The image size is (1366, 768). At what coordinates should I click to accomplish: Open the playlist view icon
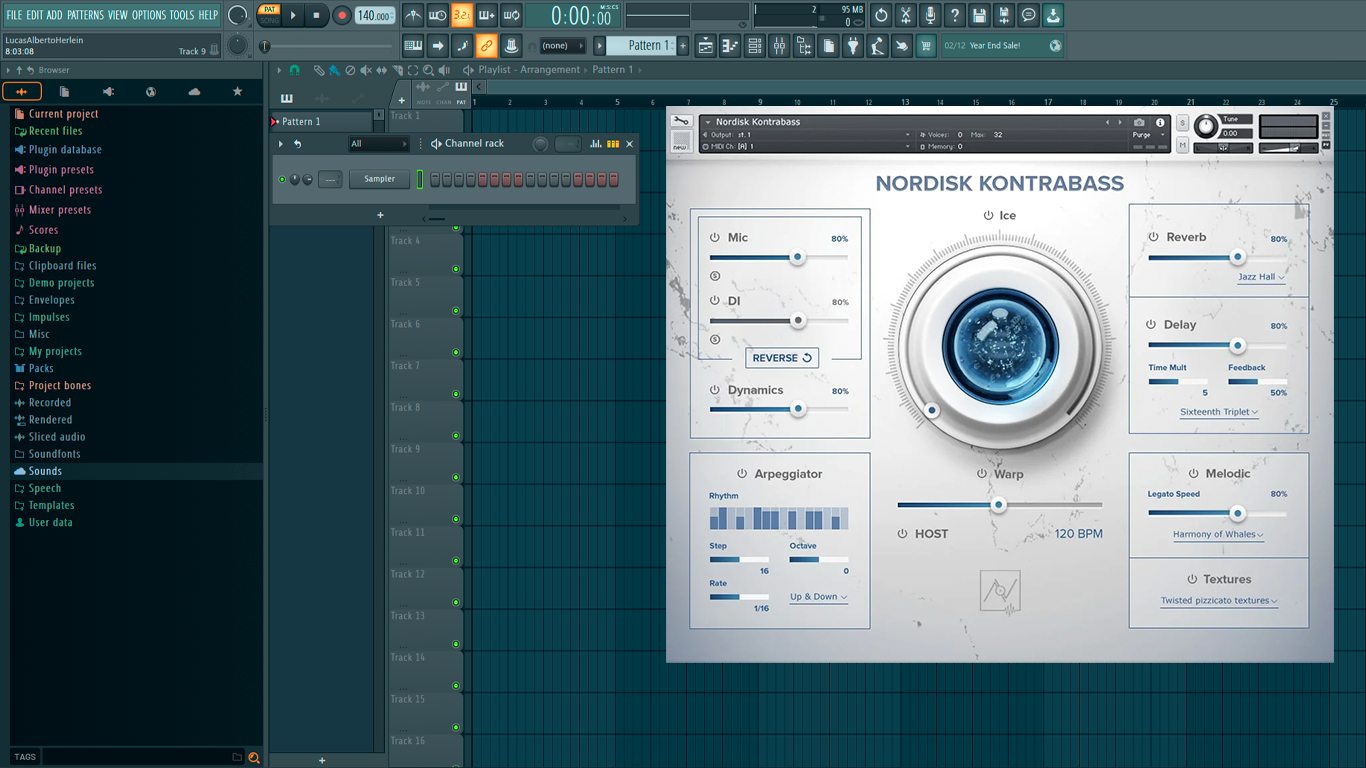(x=706, y=46)
